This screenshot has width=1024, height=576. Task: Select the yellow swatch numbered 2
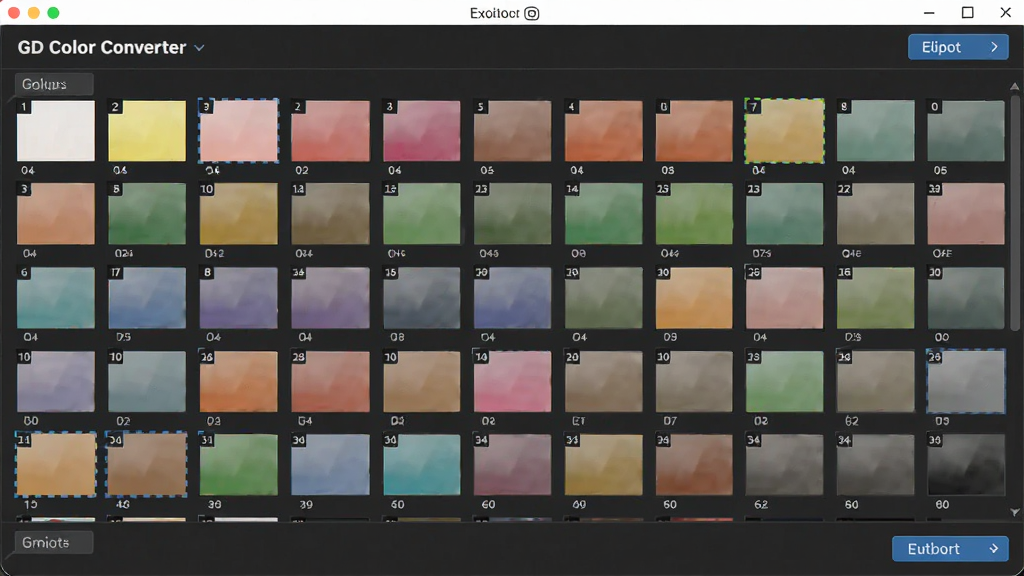[147, 131]
